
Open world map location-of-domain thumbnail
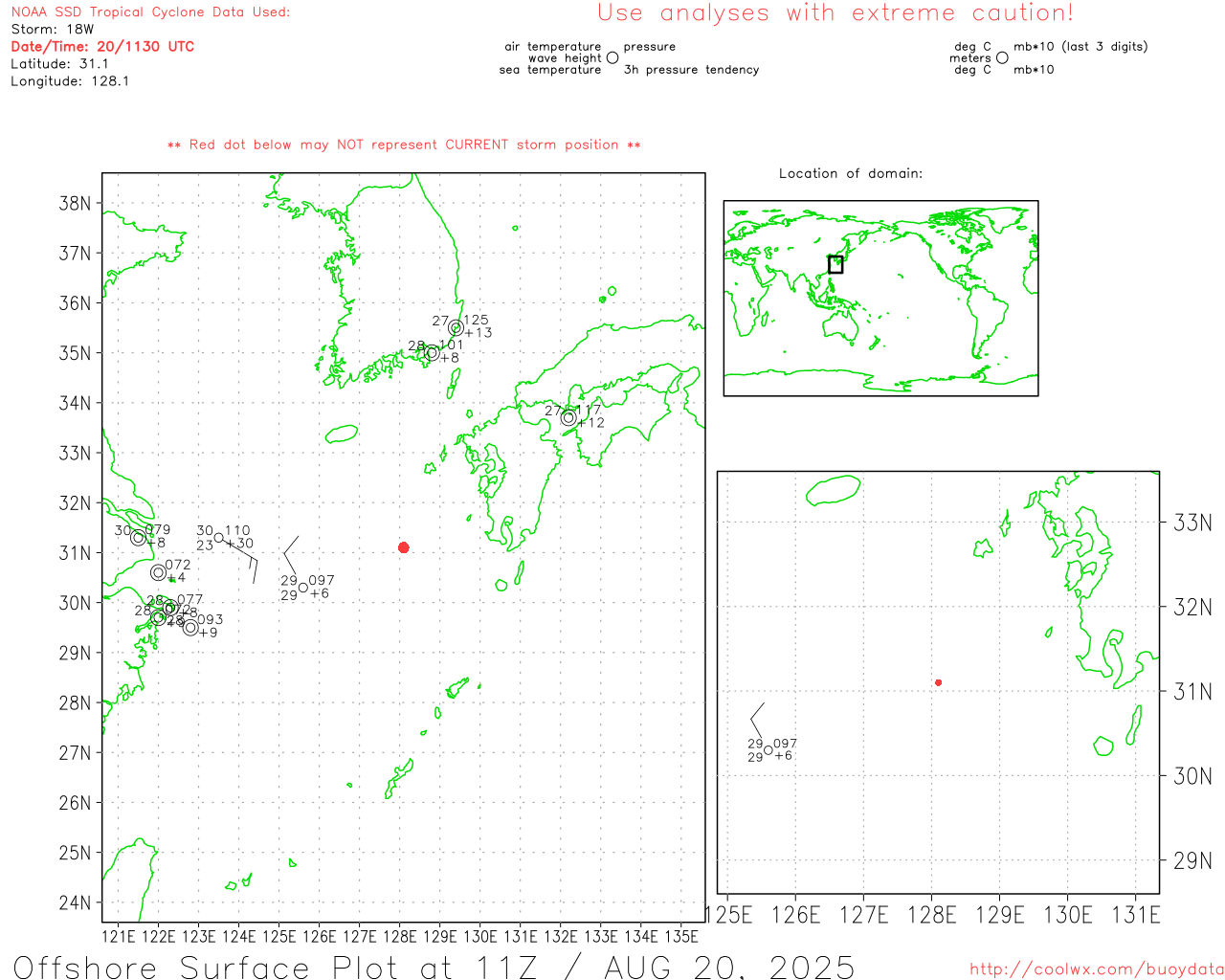[880, 299]
